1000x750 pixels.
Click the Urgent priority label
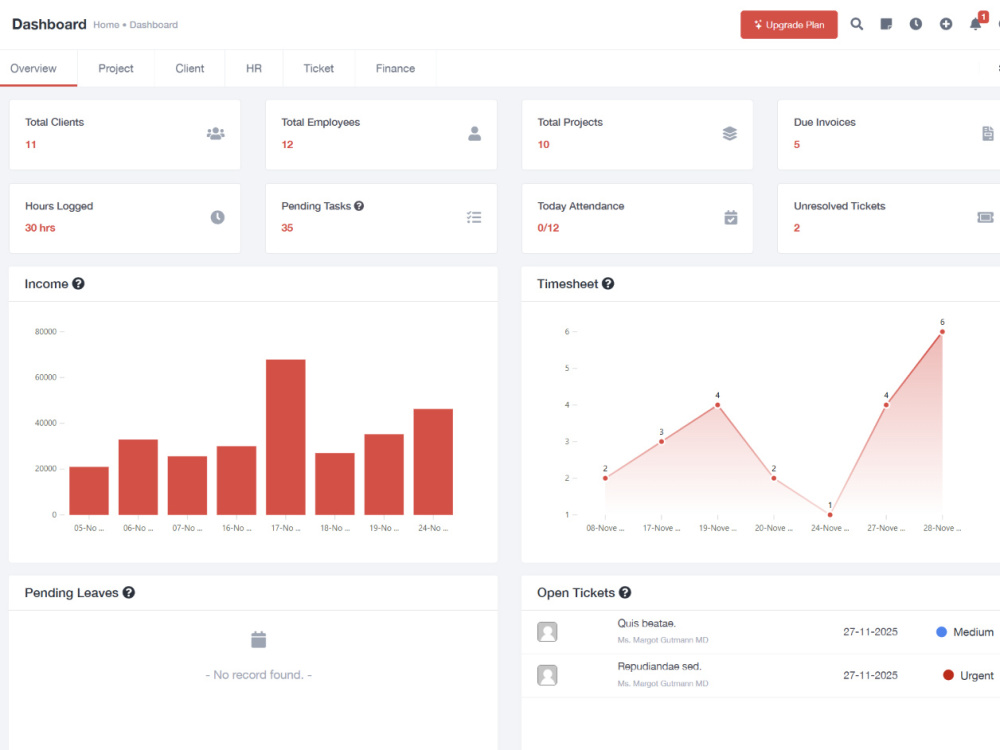[x=976, y=675]
